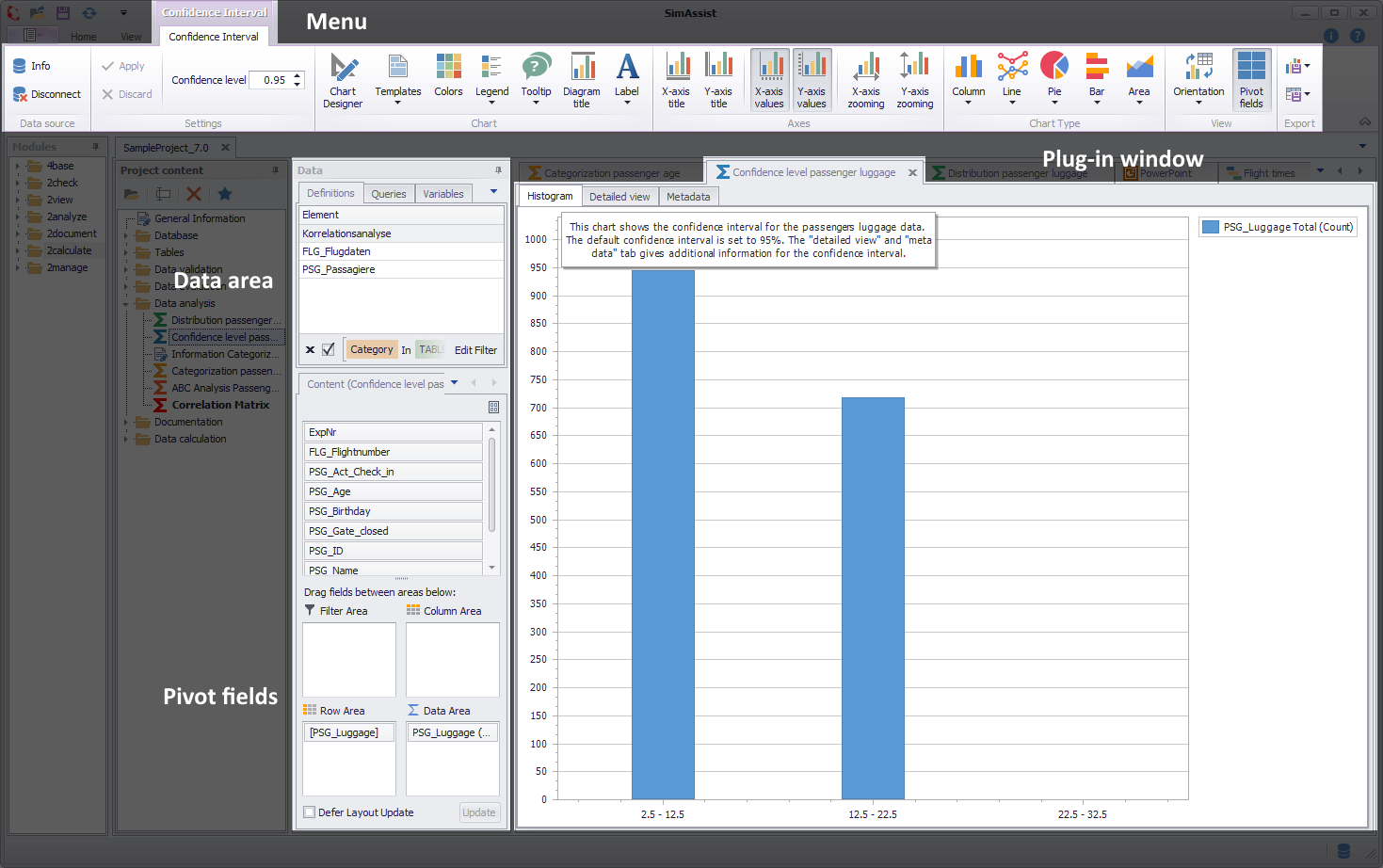Open the Content panel dropdown arrow
The image size is (1383, 868).
point(455,383)
